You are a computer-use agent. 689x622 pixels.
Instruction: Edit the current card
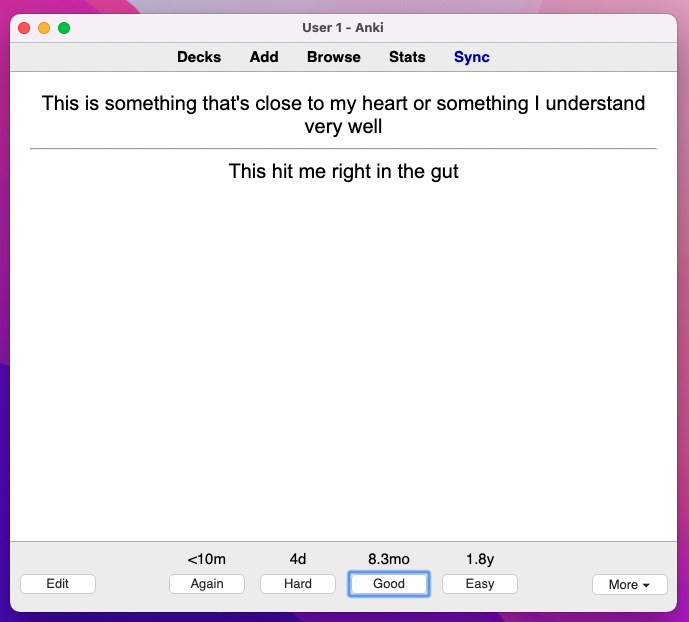click(x=58, y=584)
